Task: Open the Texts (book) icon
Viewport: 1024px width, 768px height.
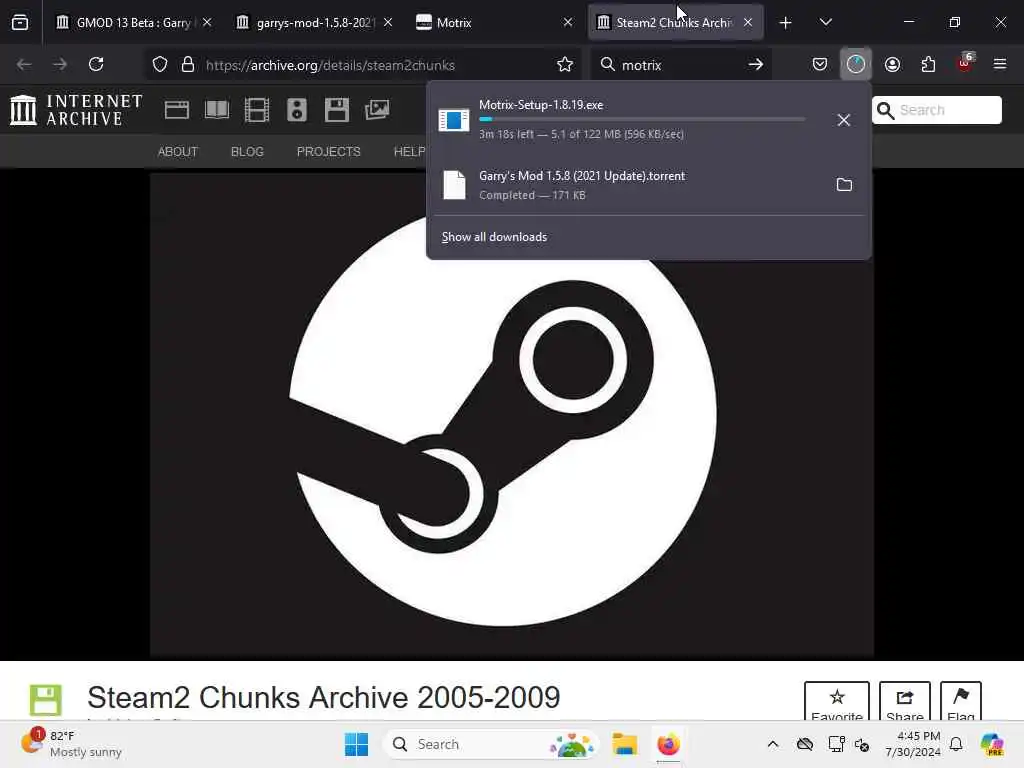Action: (217, 110)
